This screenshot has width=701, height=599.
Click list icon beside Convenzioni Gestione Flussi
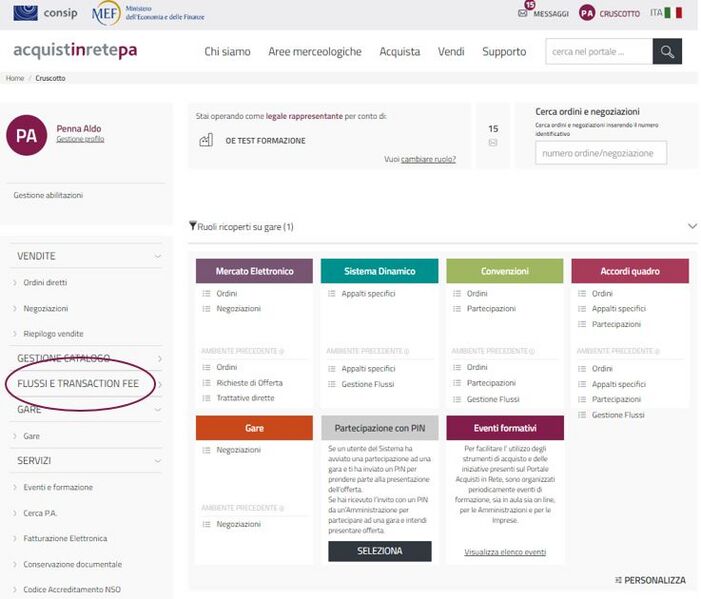(456, 399)
